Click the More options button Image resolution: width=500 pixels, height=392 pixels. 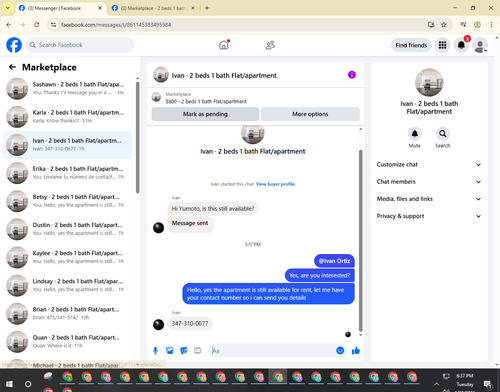coord(310,114)
